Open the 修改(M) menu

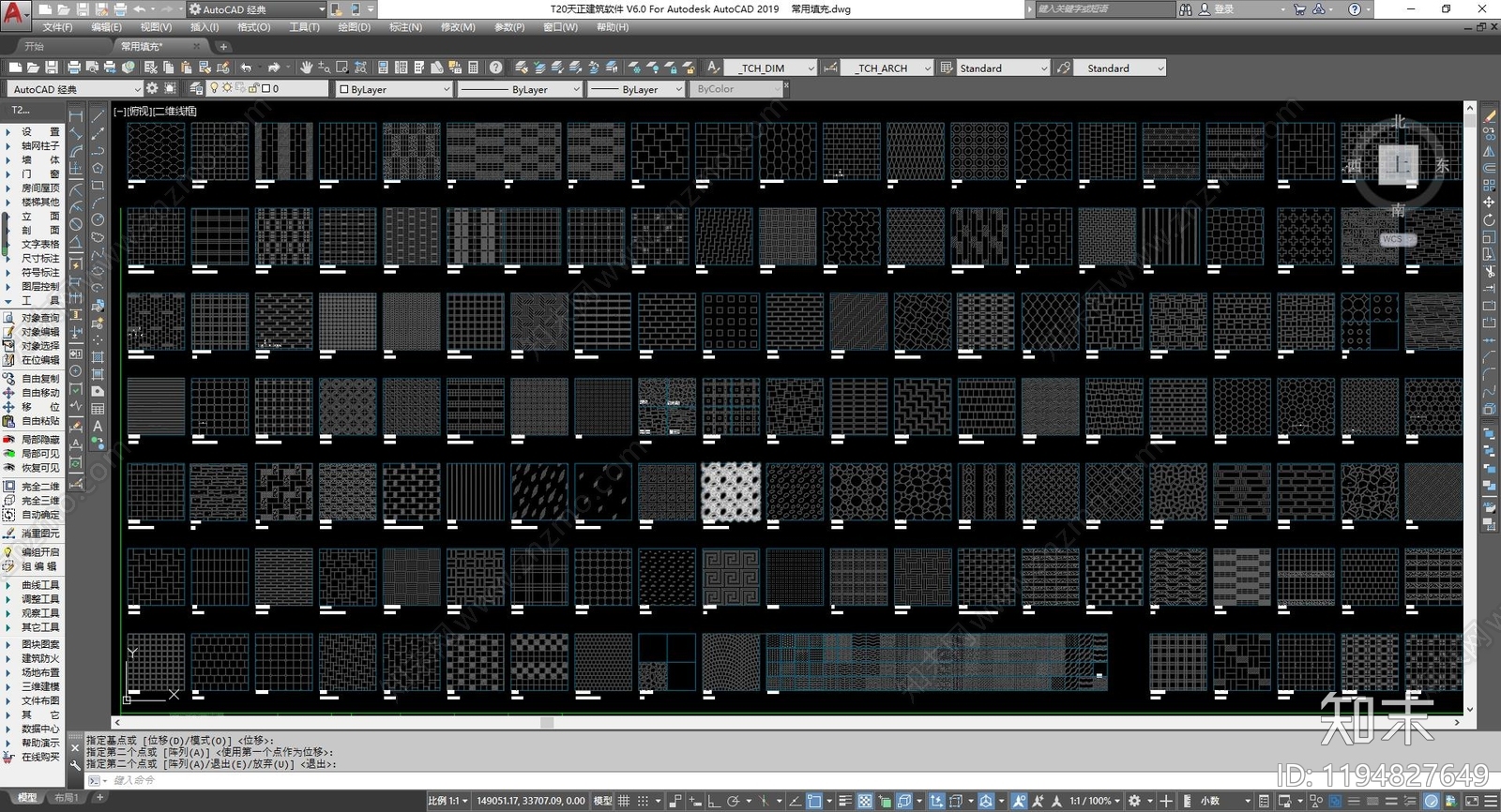(457, 27)
